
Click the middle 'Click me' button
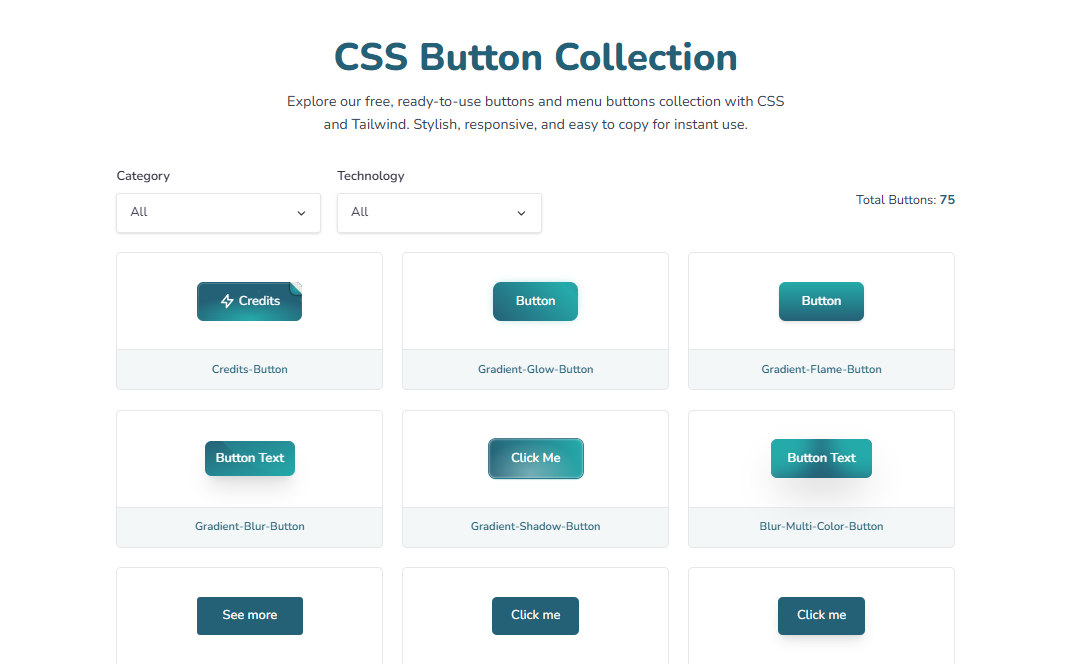click(x=535, y=615)
